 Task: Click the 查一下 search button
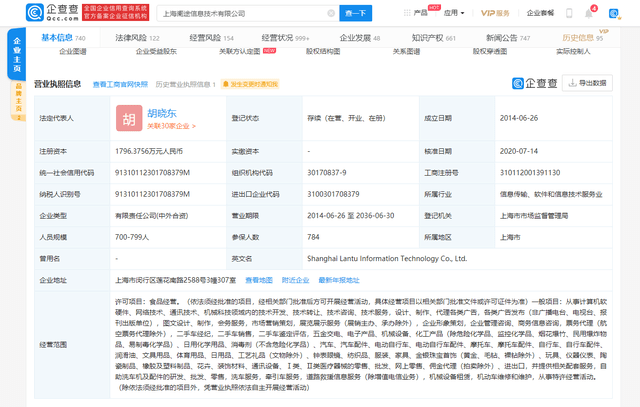[356, 13]
